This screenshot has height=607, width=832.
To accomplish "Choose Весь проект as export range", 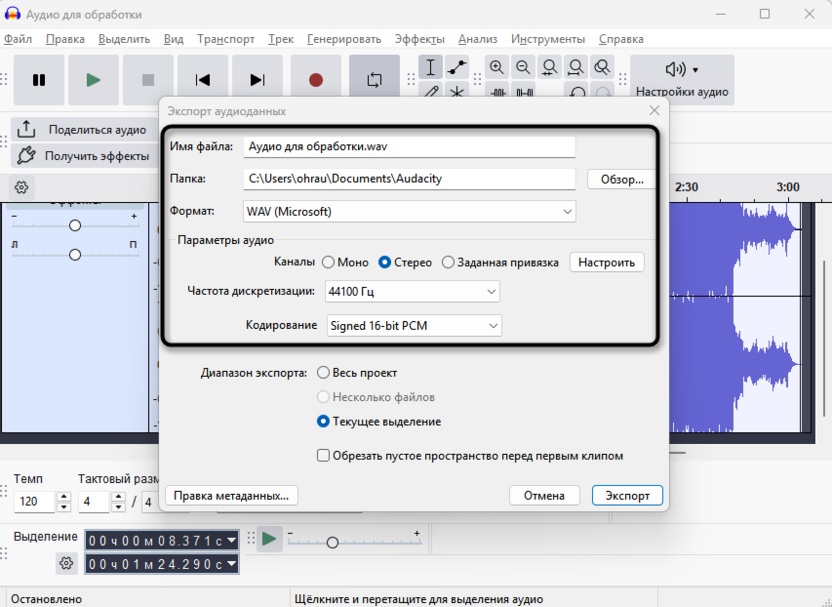I will (323, 372).
